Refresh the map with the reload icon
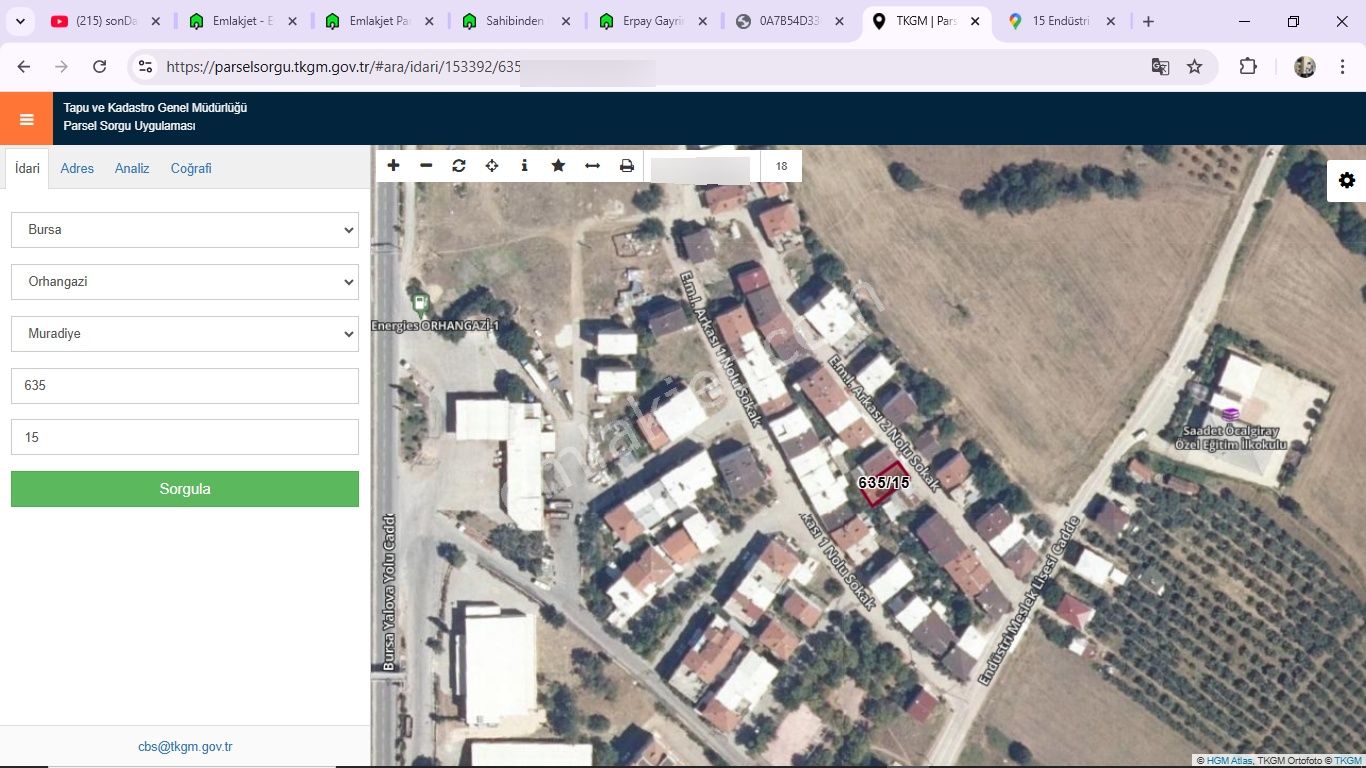 459,166
